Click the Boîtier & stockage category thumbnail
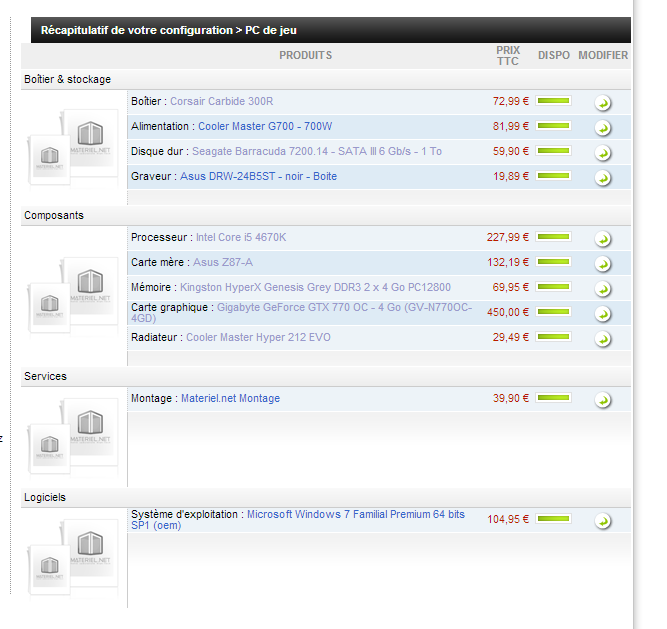 [x=72, y=147]
